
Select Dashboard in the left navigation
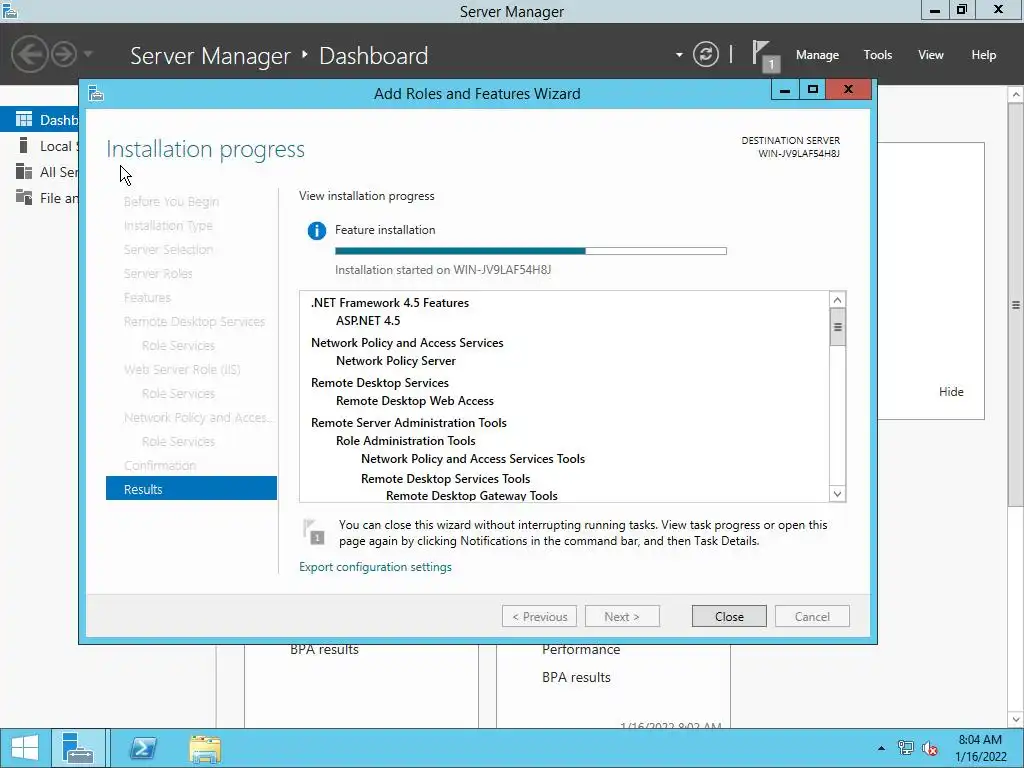pyautogui.click(x=40, y=120)
